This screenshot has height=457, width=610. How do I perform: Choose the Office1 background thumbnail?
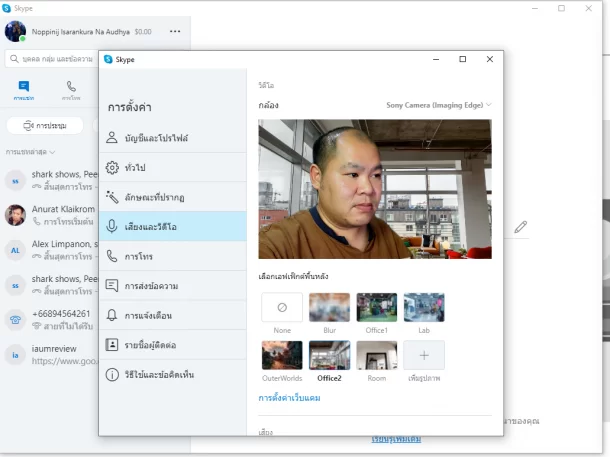coord(377,308)
